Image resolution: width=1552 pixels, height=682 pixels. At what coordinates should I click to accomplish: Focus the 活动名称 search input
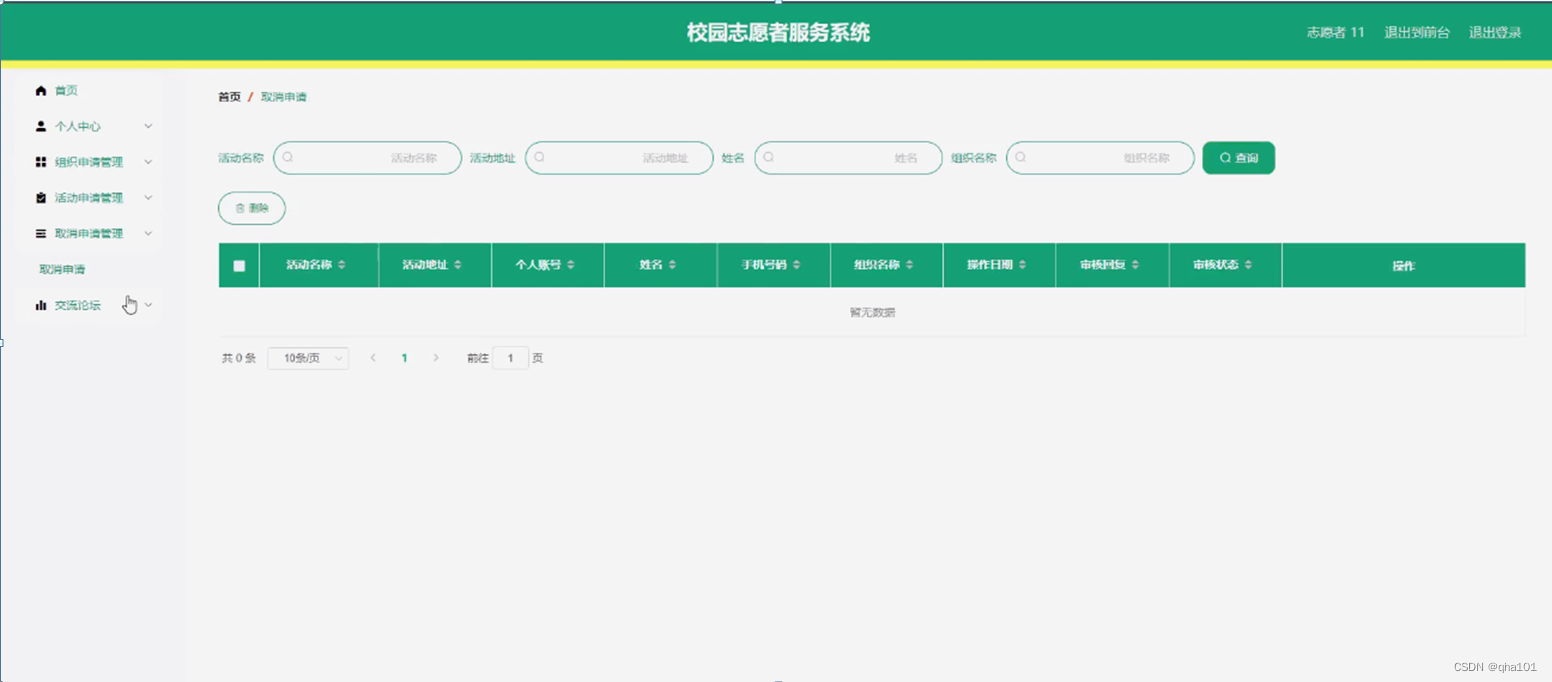(367, 158)
